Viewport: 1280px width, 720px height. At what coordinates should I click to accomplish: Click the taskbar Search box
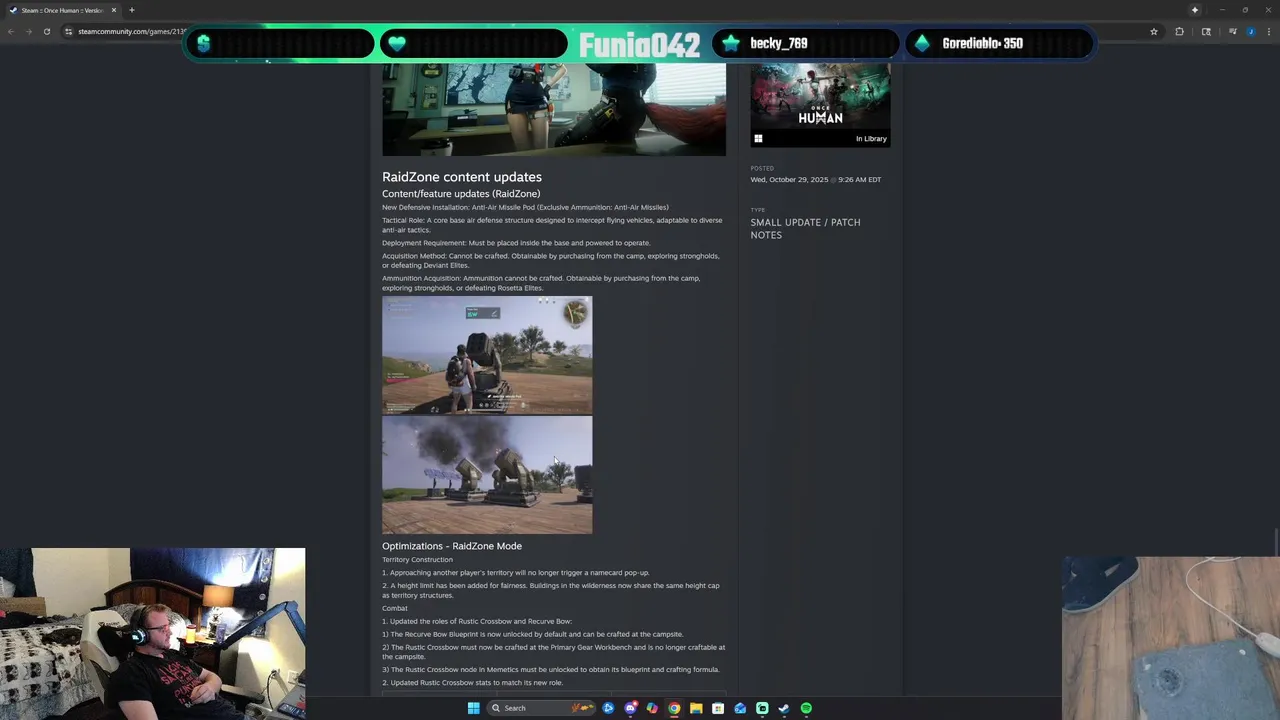coord(543,708)
